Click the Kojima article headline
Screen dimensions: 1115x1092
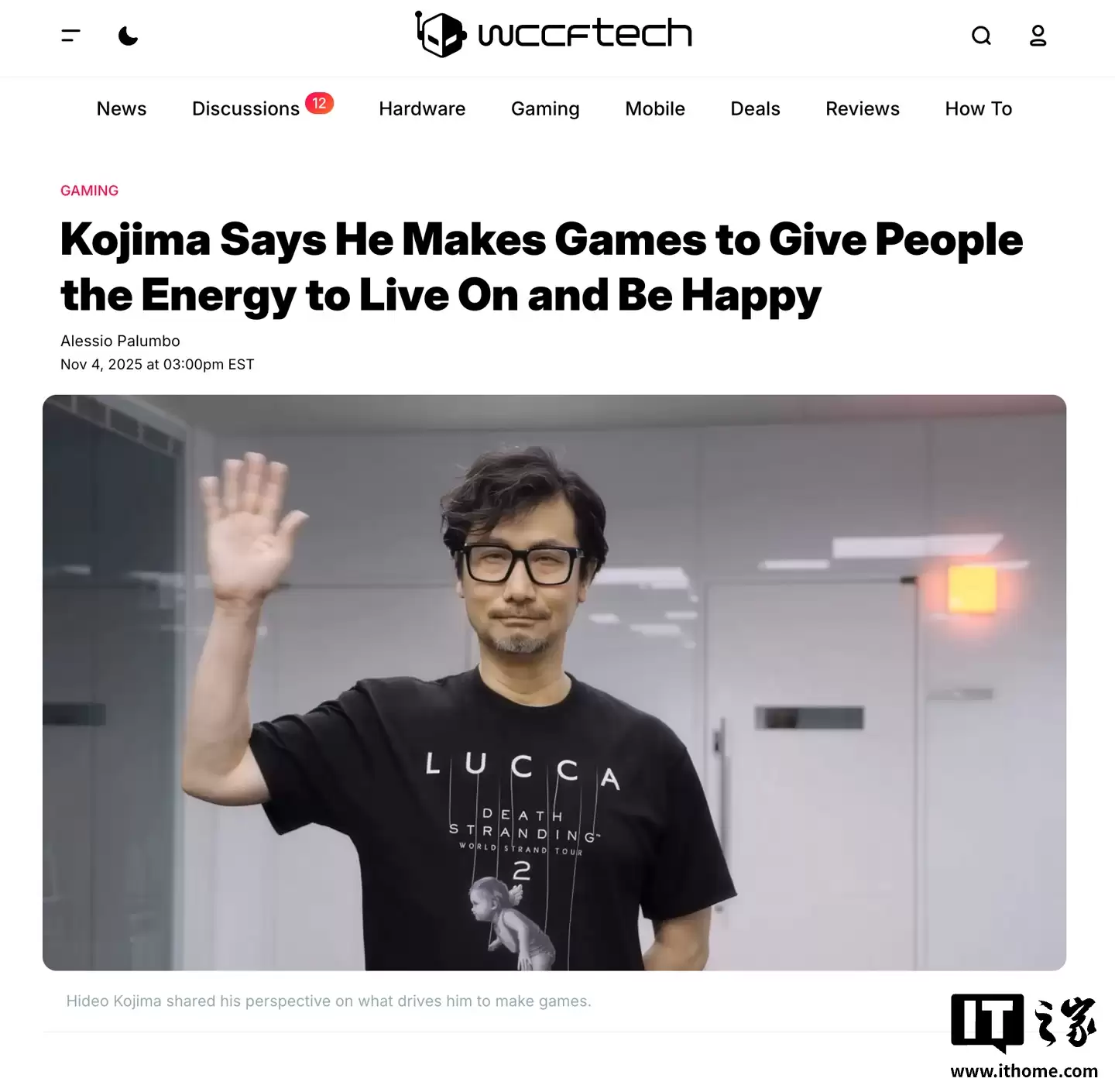tap(541, 267)
